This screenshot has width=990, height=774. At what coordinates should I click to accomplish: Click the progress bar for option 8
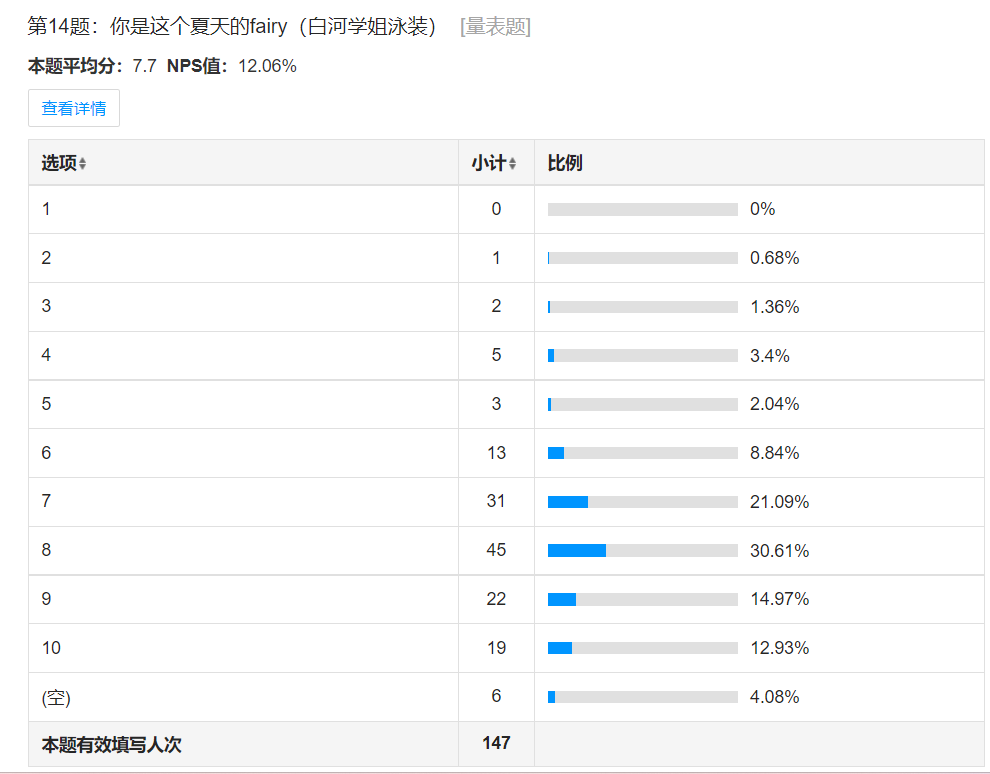pyautogui.click(x=642, y=551)
